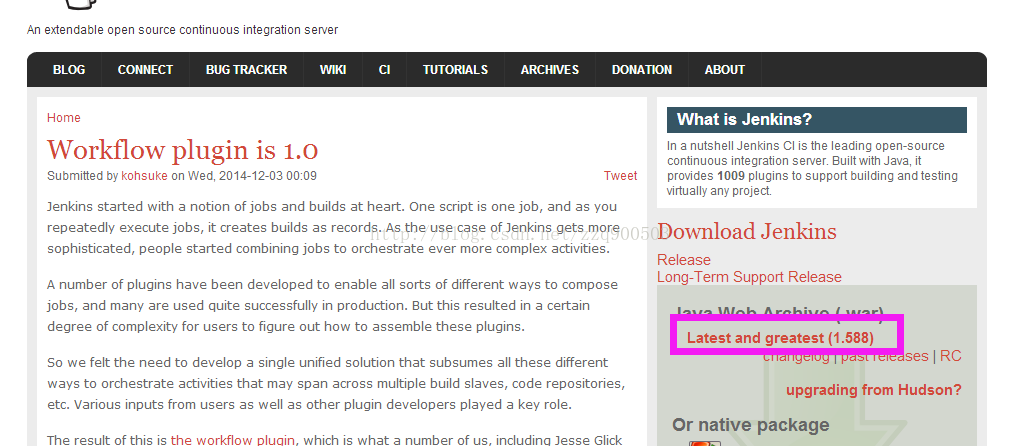Go to the DONATION page

pos(641,70)
